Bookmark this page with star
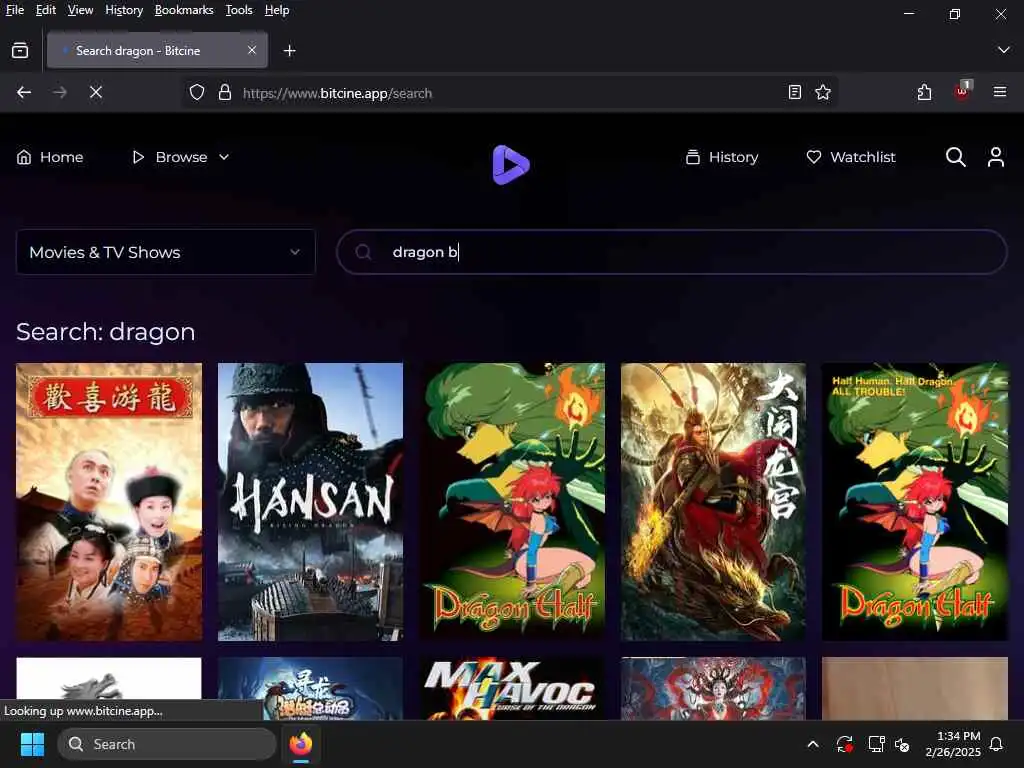This screenshot has width=1024, height=768. pos(823,93)
